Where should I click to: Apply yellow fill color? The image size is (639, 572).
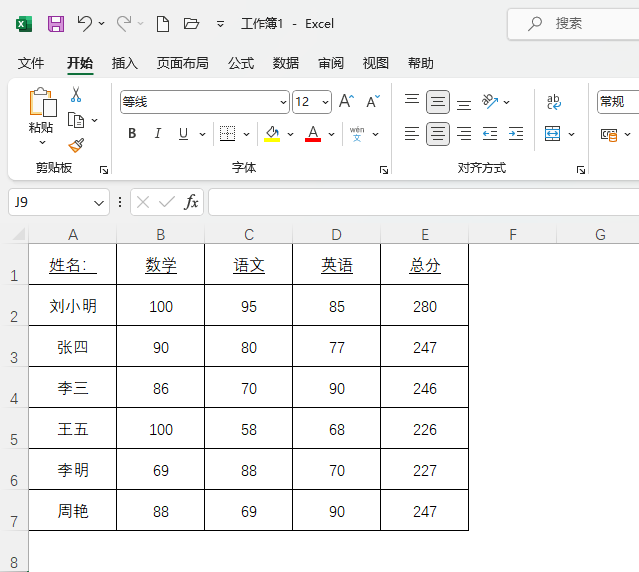tap(272, 133)
